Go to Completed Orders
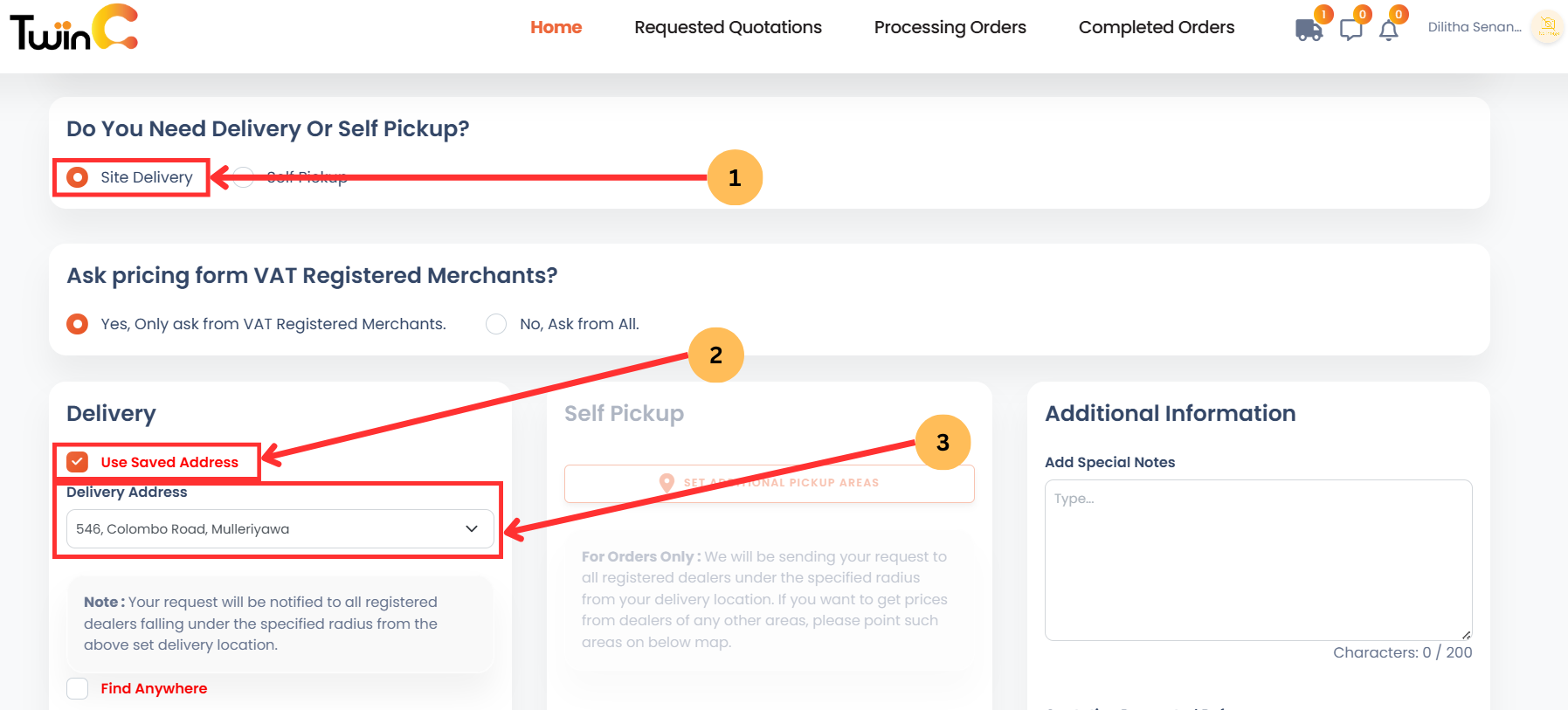The image size is (1568, 710). click(1156, 27)
